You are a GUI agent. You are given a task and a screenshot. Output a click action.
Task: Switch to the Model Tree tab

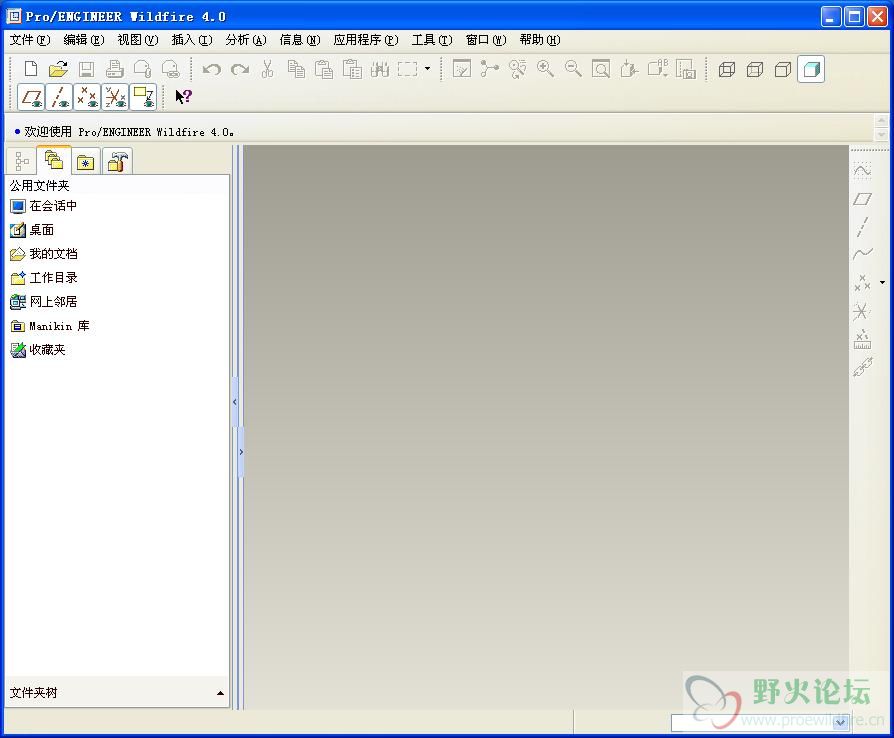coord(22,161)
